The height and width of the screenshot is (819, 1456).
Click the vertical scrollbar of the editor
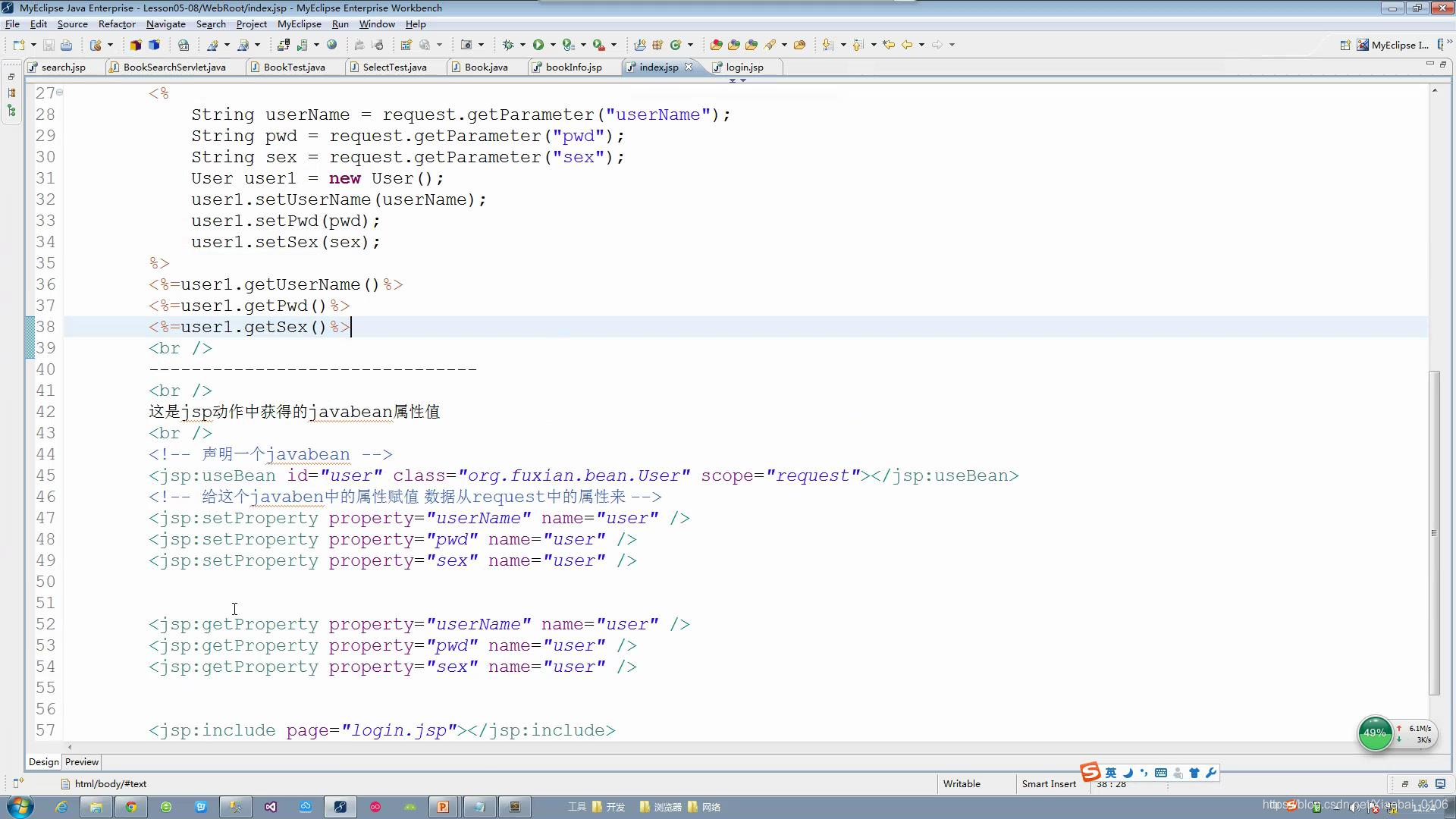click(1434, 532)
